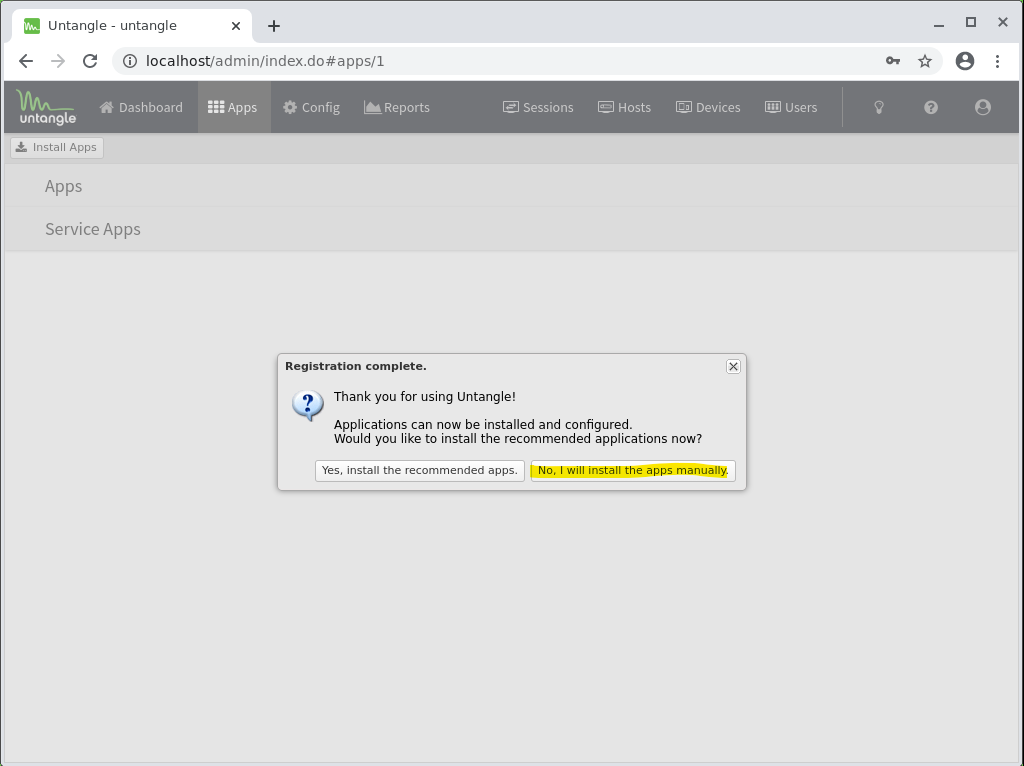The width and height of the screenshot is (1024, 766).
Task: Click the Install Apps button
Action: [57, 148]
